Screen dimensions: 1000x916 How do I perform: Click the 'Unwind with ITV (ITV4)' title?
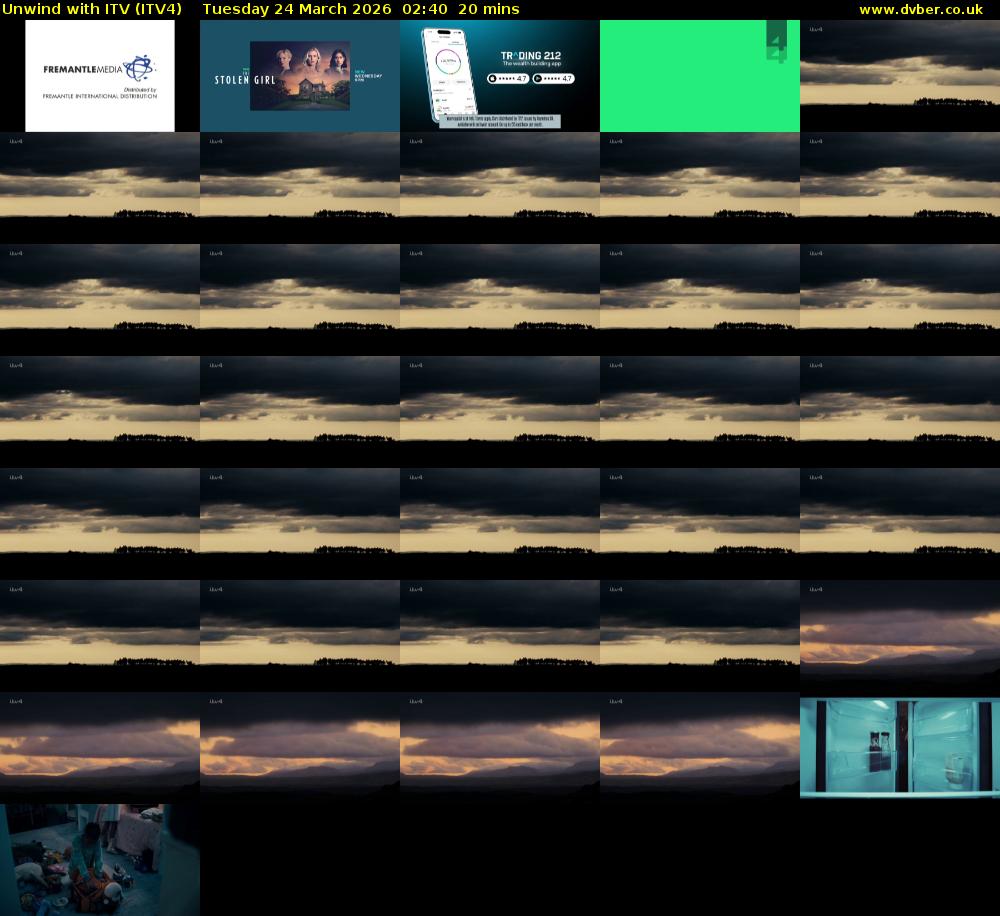(x=92, y=9)
